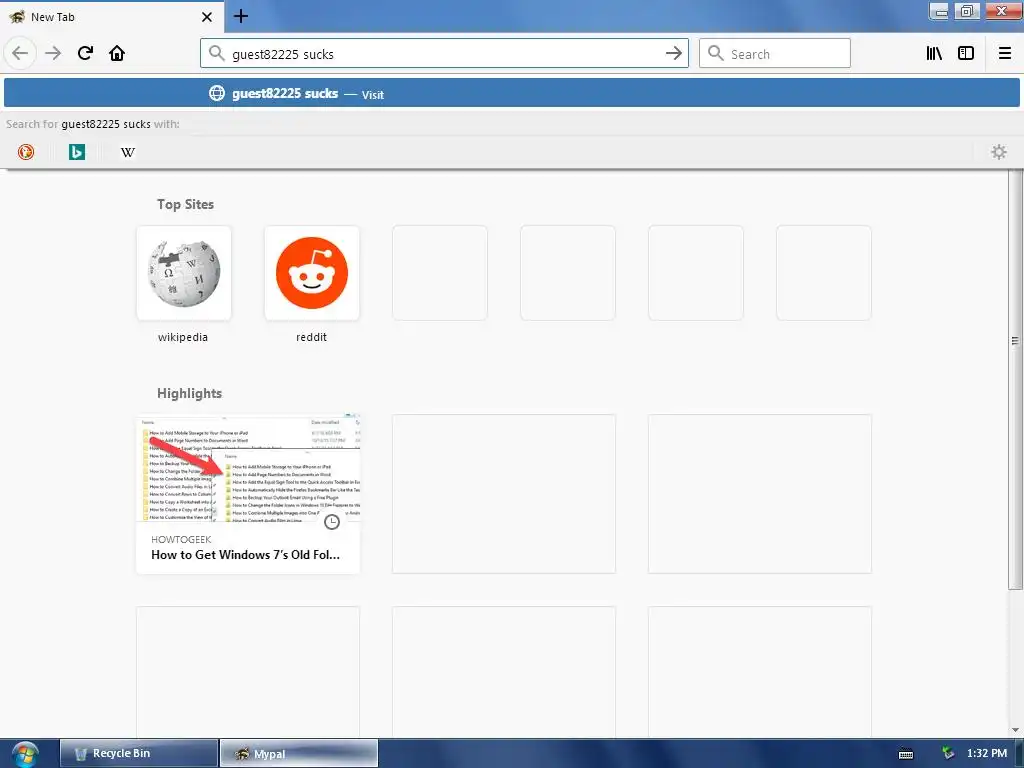
Task: Select the New Tab tab
Action: tap(111, 17)
